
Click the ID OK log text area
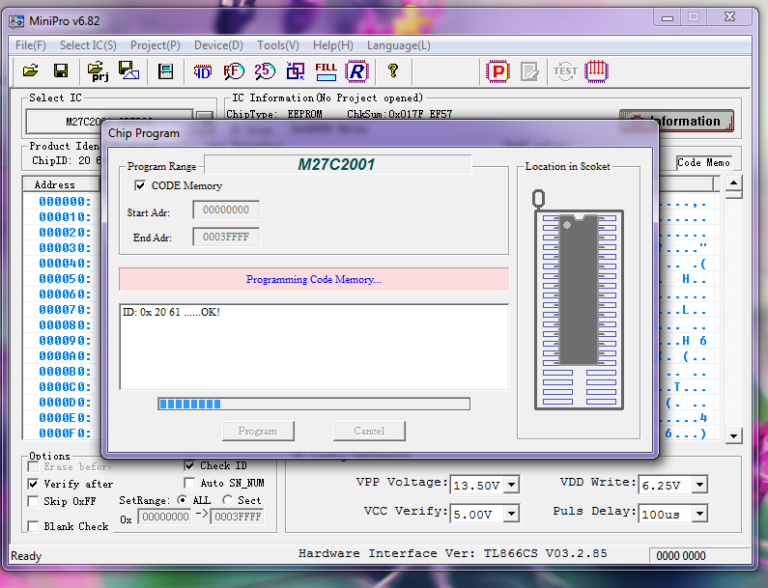pyautogui.click(x=314, y=346)
